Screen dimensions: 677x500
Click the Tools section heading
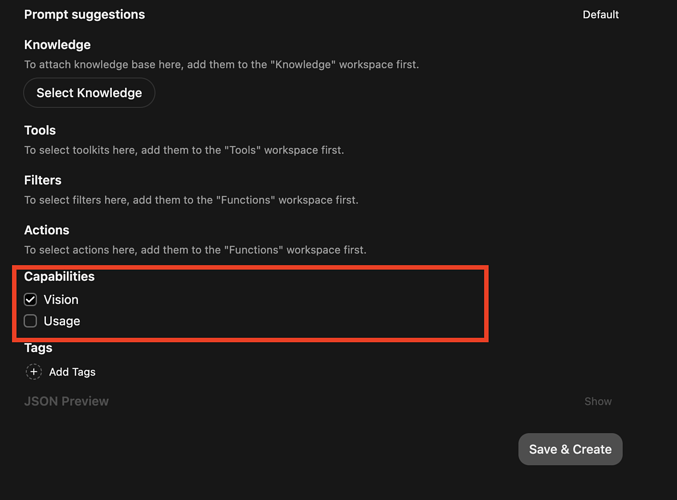pyautogui.click(x=40, y=130)
